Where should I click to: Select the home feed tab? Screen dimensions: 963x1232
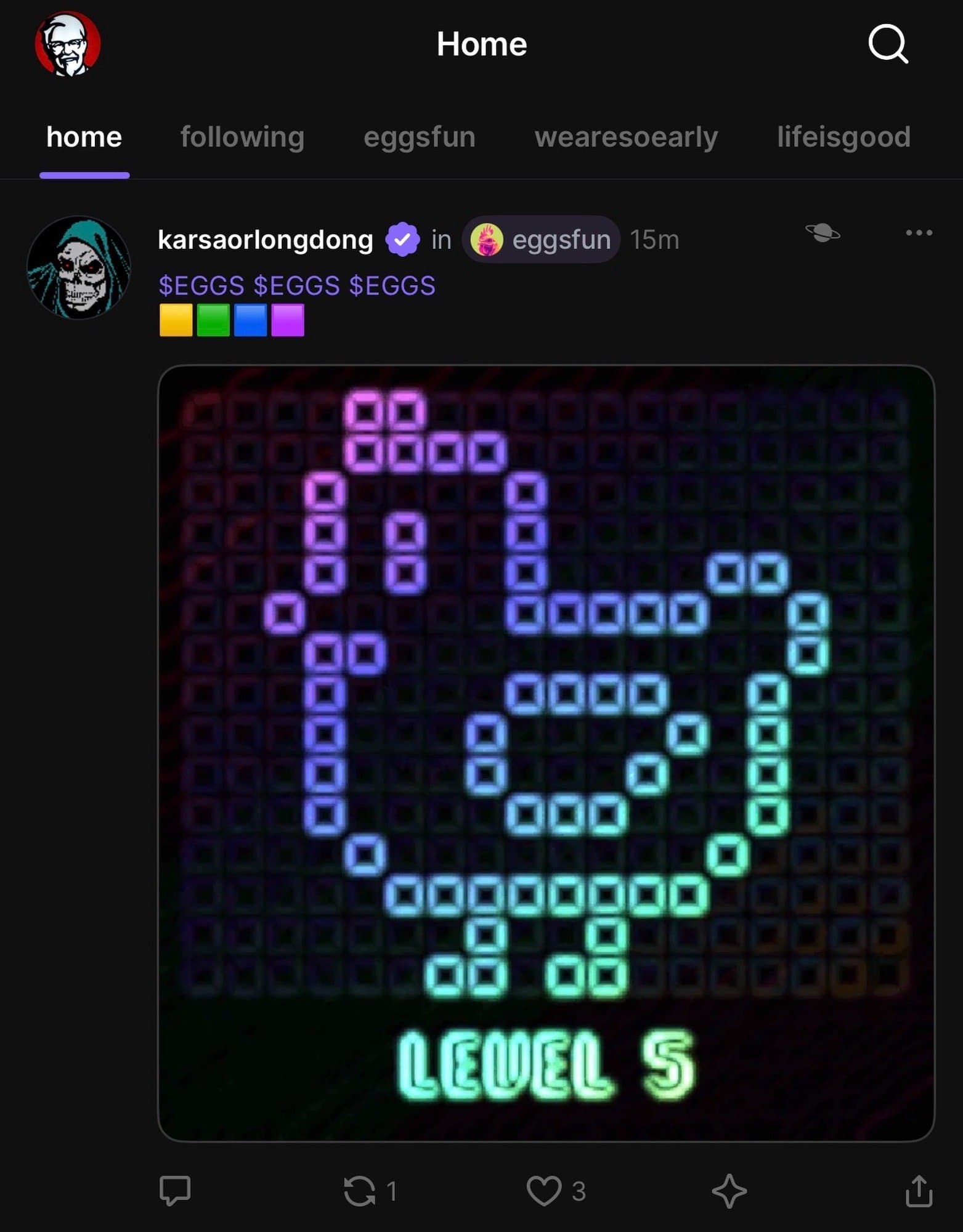pos(84,137)
